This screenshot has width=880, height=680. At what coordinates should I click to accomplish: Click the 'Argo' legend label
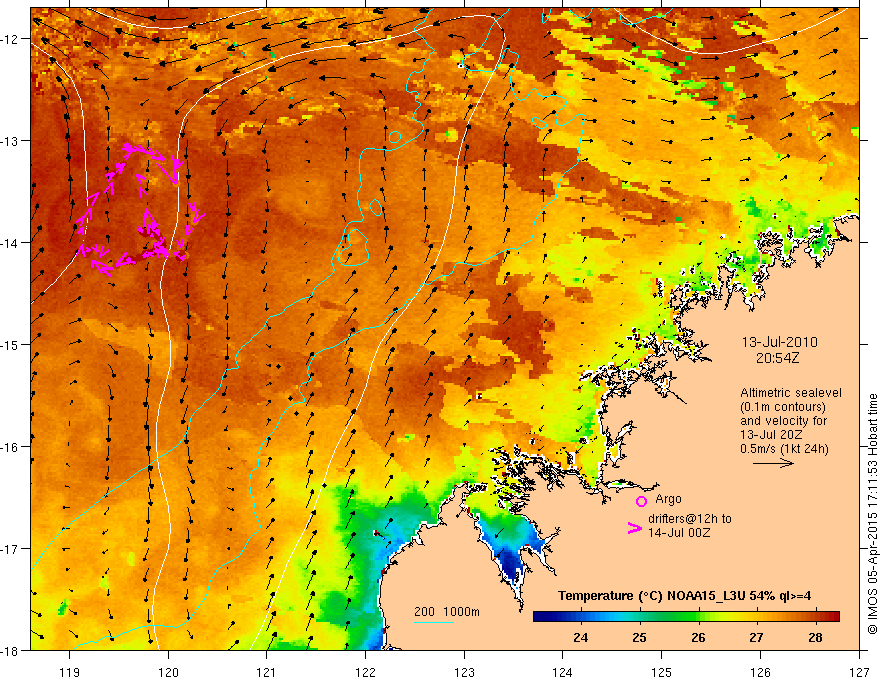point(668,499)
